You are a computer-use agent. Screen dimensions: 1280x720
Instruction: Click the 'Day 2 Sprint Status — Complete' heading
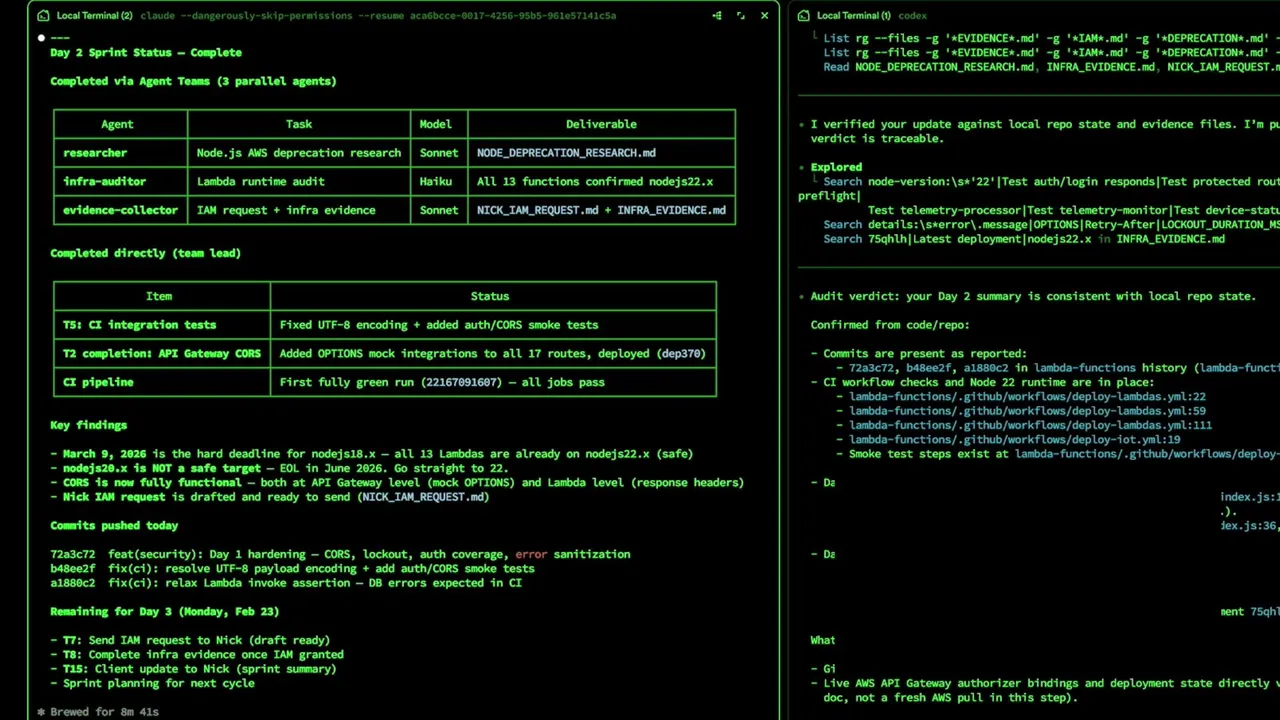coord(146,52)
